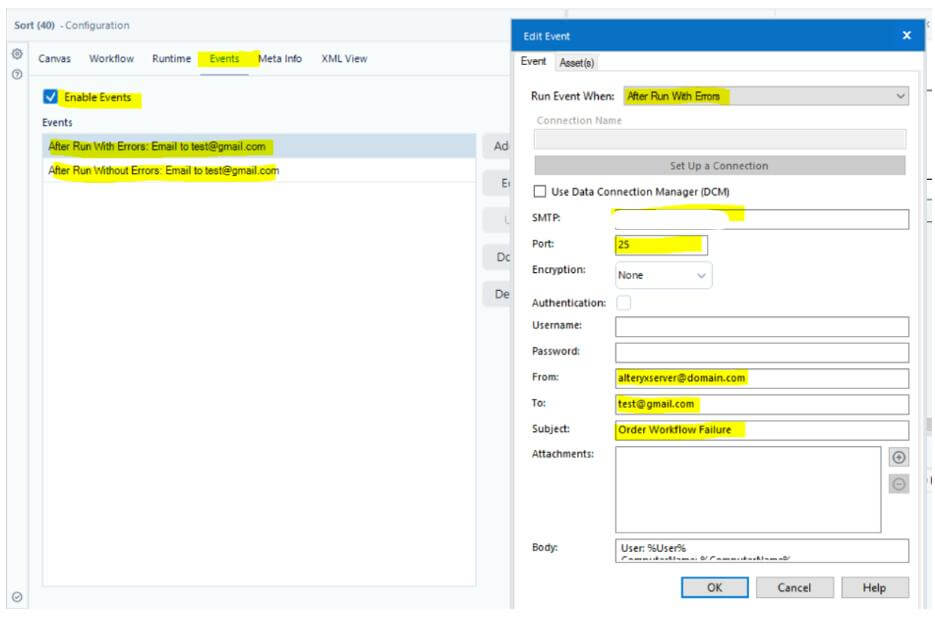Image resolution: width=935 pixels, height=617 pixels.
Task: Switch to the Event tab in dialog
Action: tap(533, 61)
